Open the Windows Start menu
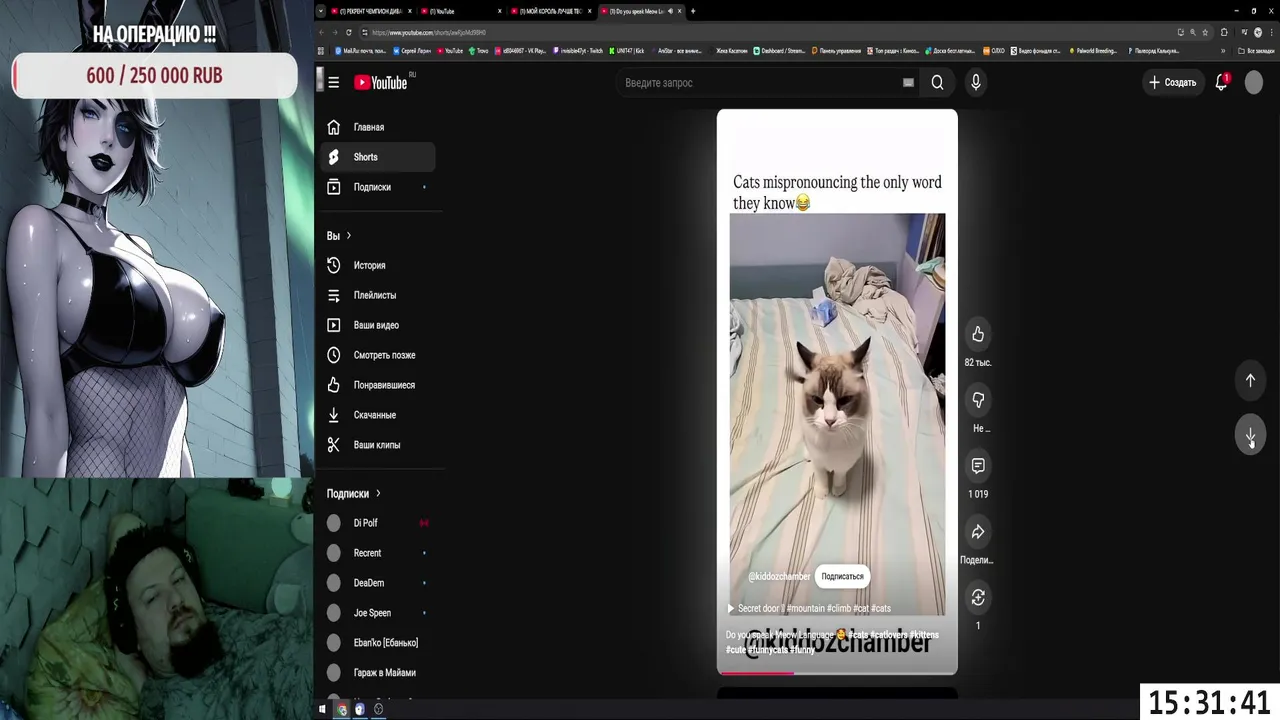This screenshot has height=720, width=1280. [x=322, y=709]
